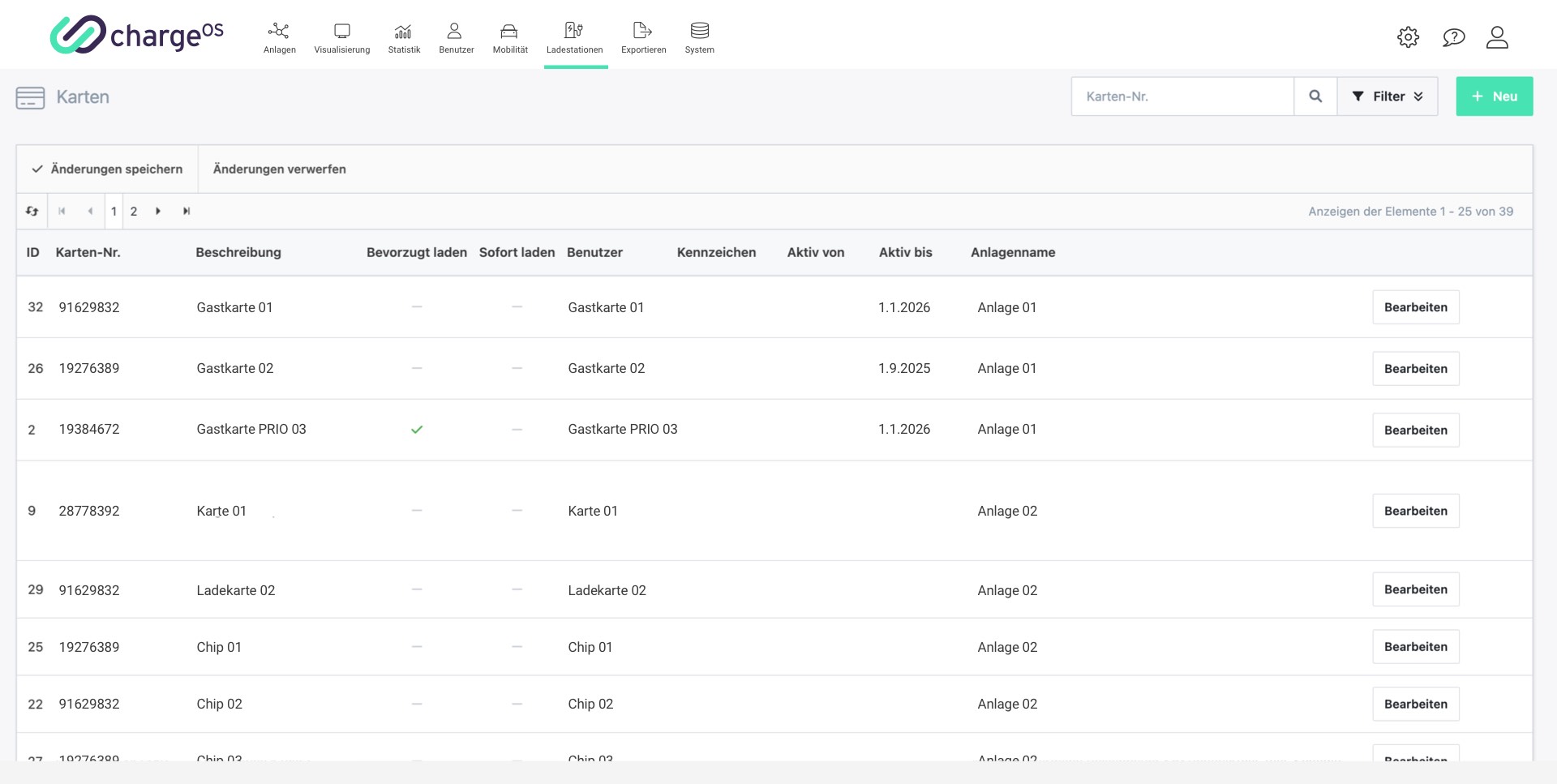The width and height of the screenshot is (1557, 784).
Task: Go to the last page arrow
Action: coord(187,211)
